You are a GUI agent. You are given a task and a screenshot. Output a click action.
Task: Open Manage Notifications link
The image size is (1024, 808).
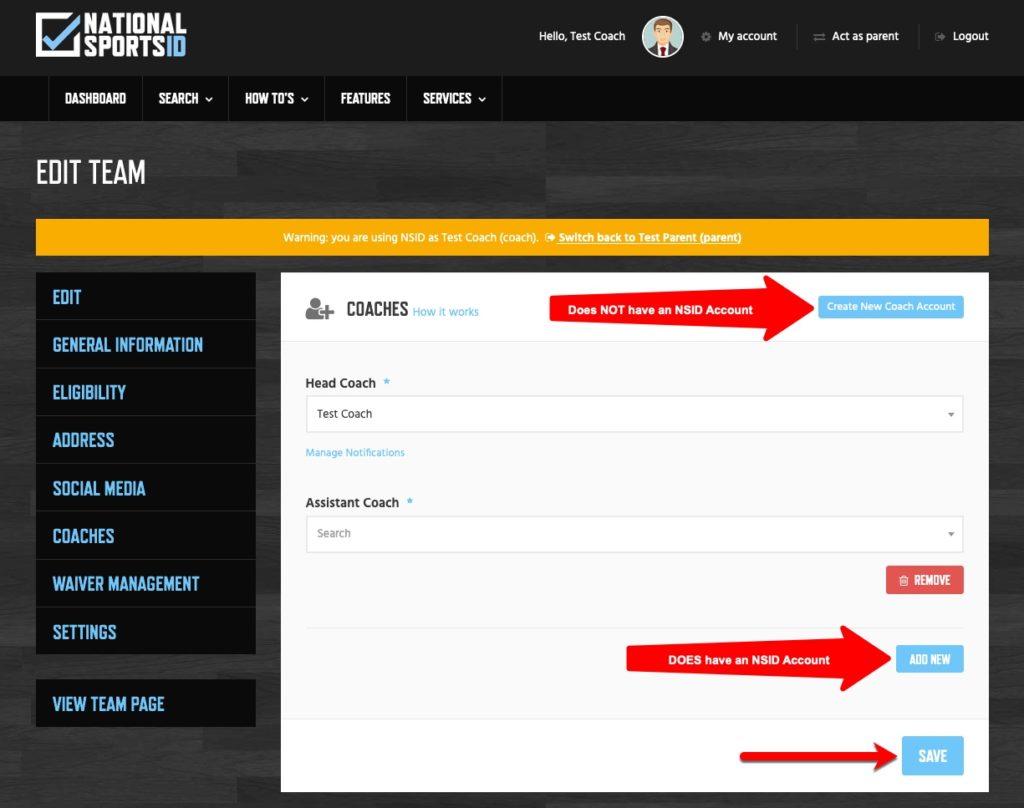355,452
